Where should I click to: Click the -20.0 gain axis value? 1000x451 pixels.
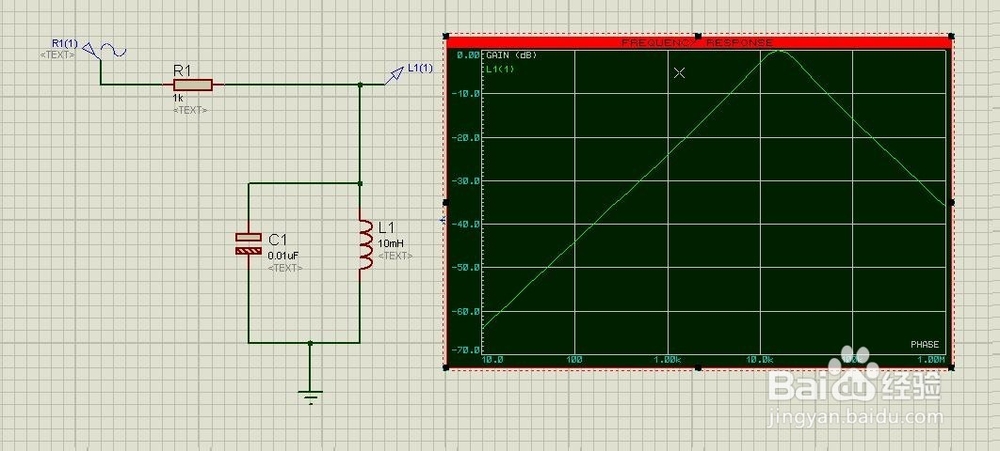coord(465,137)
